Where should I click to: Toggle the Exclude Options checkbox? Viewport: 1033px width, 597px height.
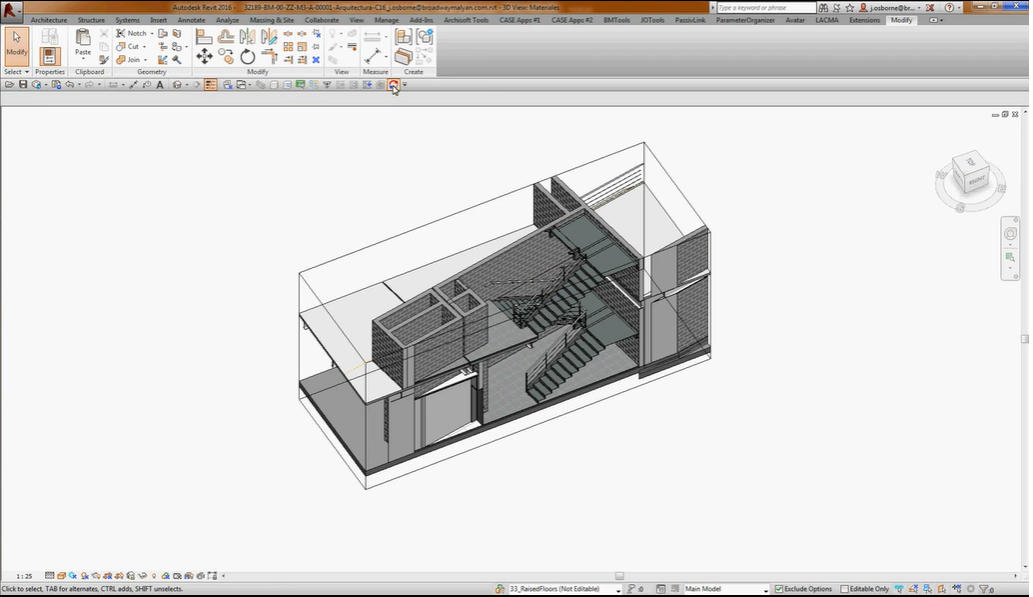click(x=779, y=589)
